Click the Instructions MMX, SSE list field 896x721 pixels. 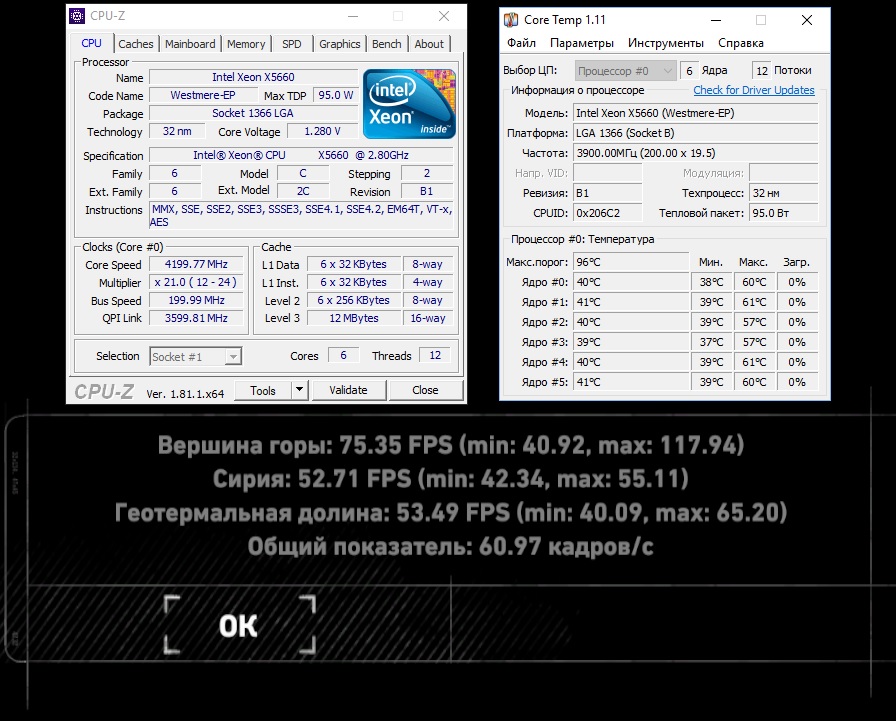coord(301,216)
